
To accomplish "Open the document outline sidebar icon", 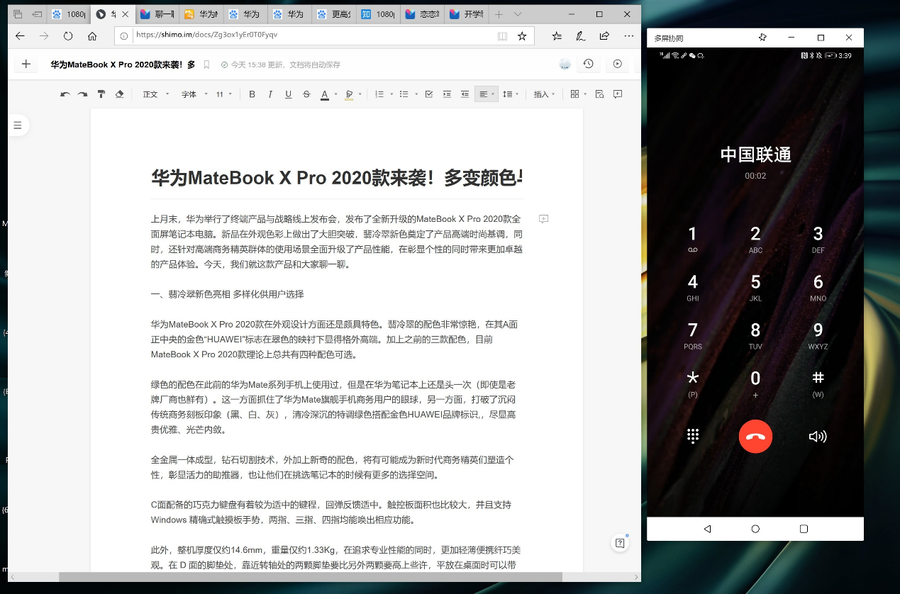I will click(17, 125).
